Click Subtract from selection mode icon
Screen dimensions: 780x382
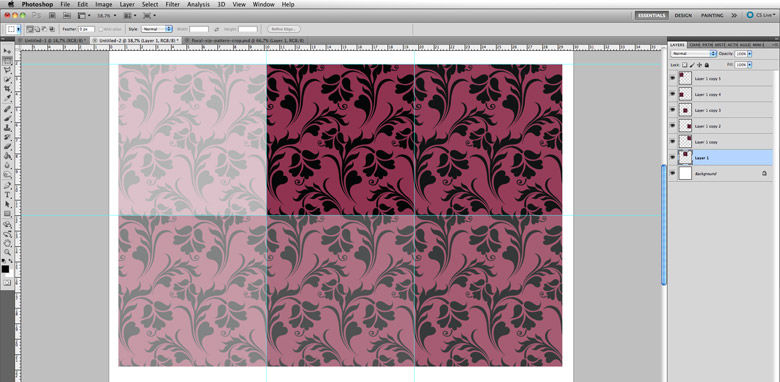[x=44, y=29]
